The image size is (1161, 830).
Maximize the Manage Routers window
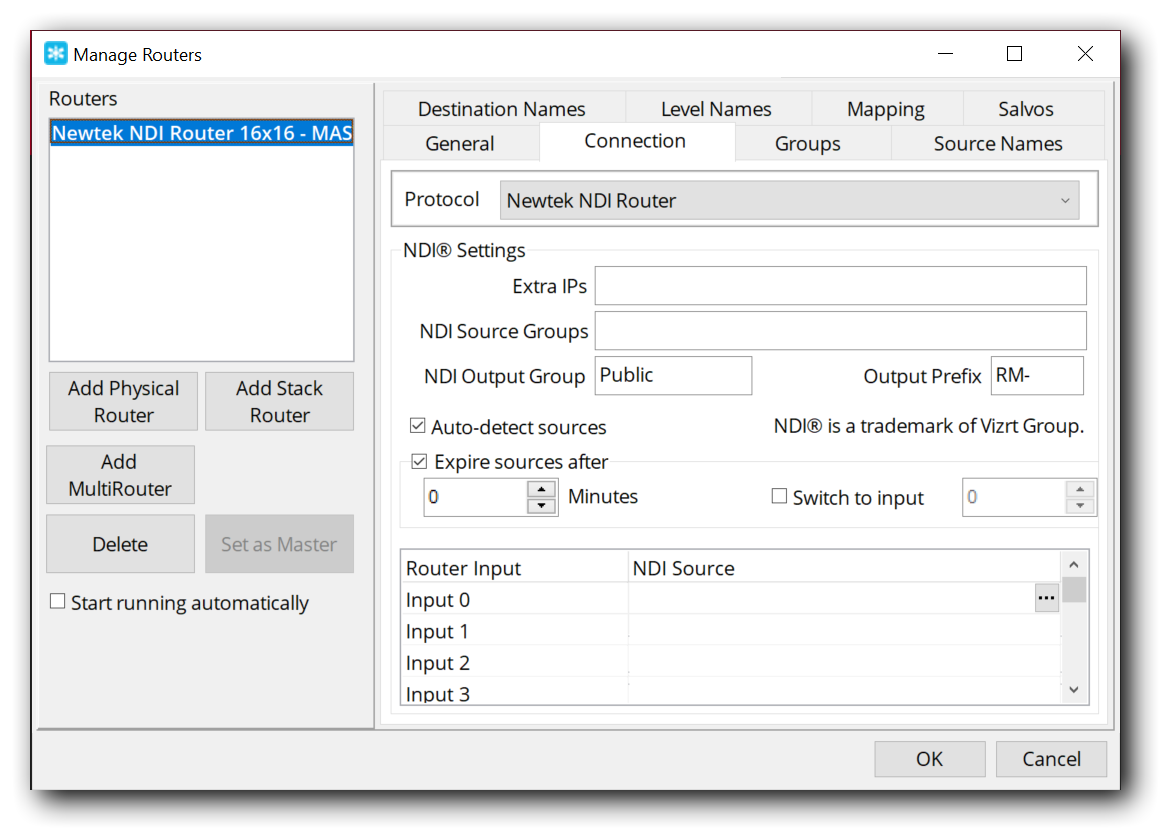[x=1014, y=54]
